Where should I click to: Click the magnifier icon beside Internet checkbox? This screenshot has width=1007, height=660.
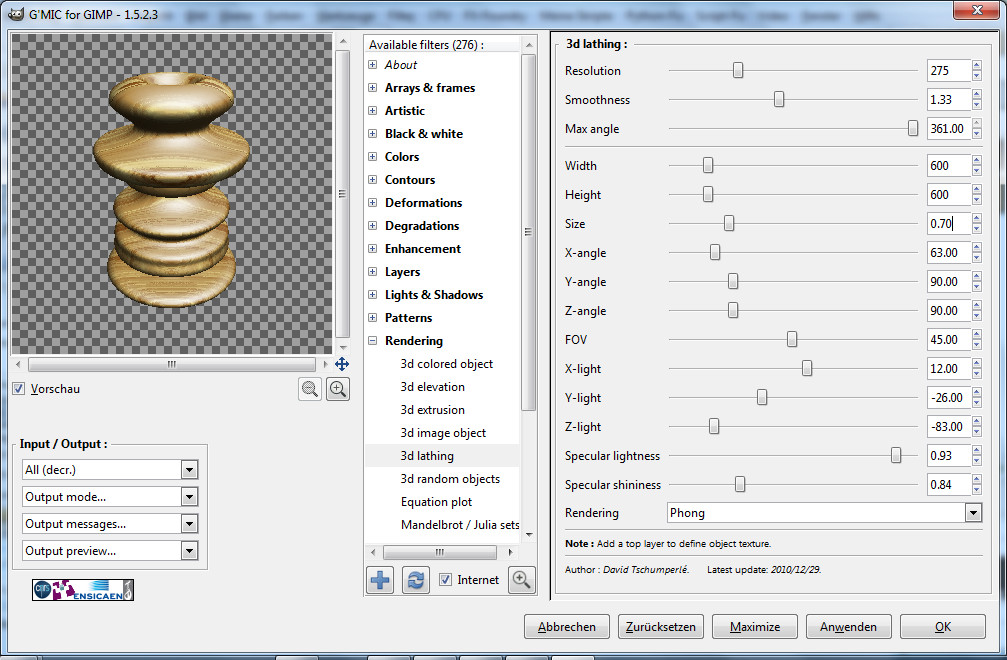(521, 580)
